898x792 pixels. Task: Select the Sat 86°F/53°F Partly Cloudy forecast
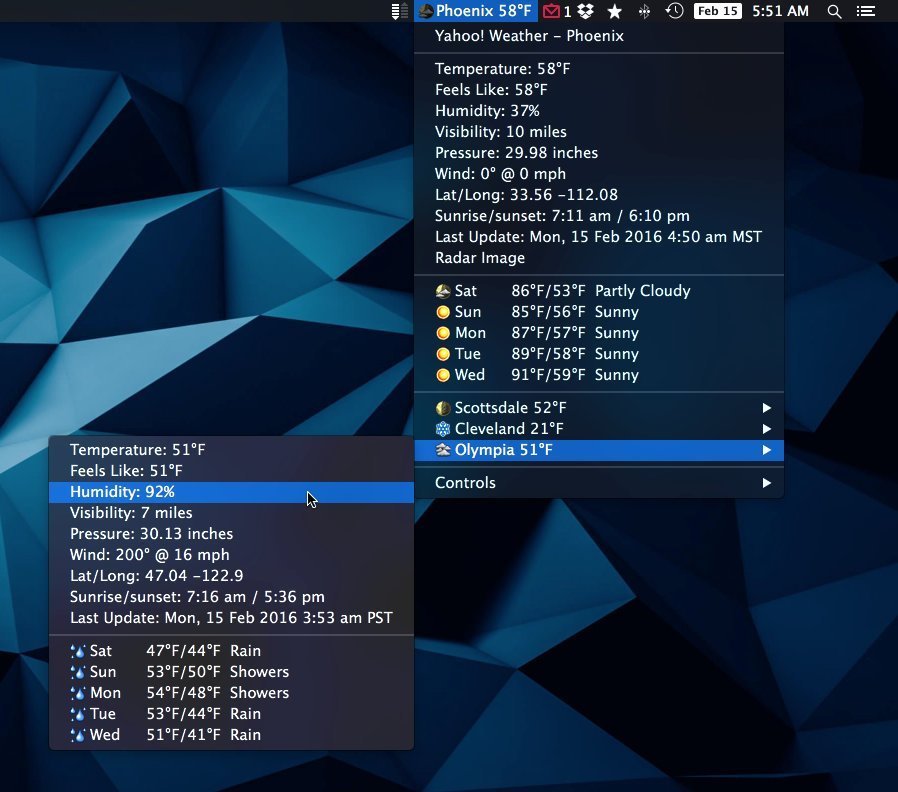(x=598, y=291)
